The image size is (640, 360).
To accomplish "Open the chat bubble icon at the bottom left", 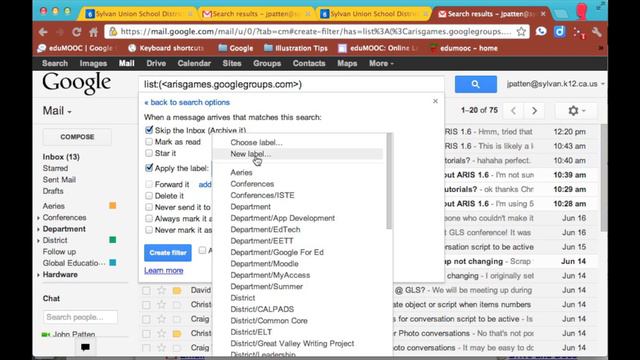I will [x=85, y=347].
